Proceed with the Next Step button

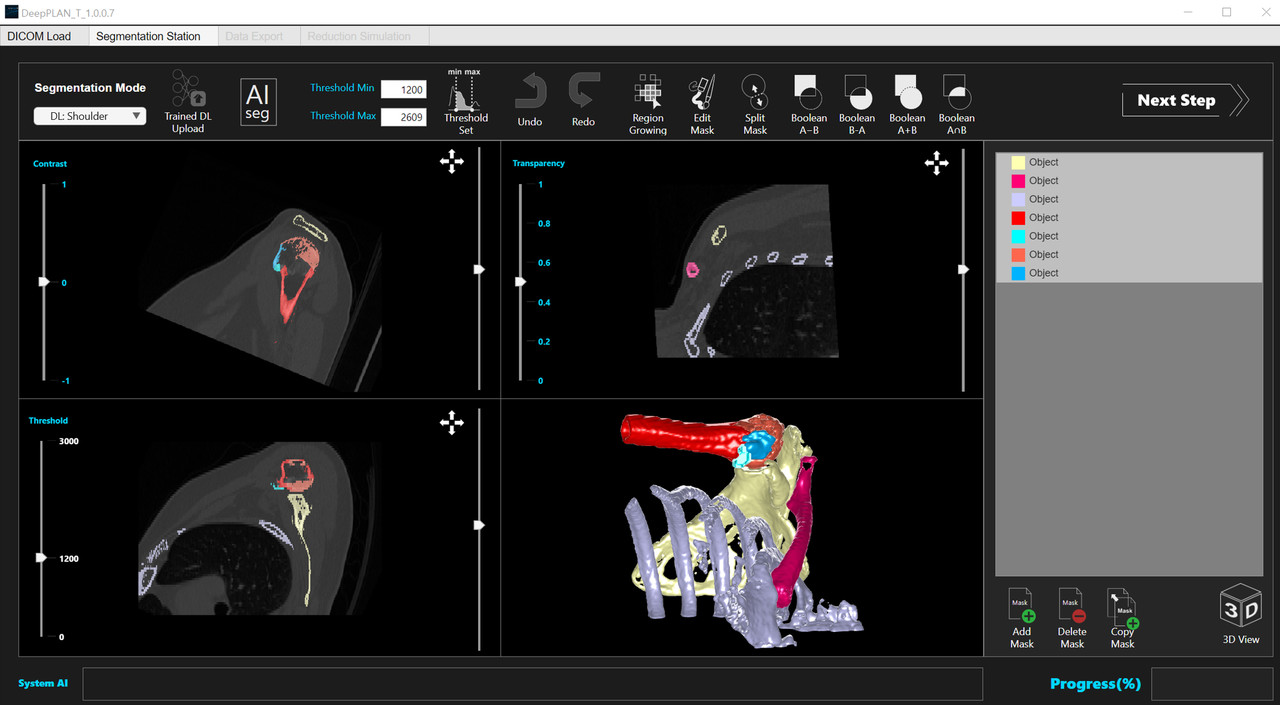(x=1185, y=100)
